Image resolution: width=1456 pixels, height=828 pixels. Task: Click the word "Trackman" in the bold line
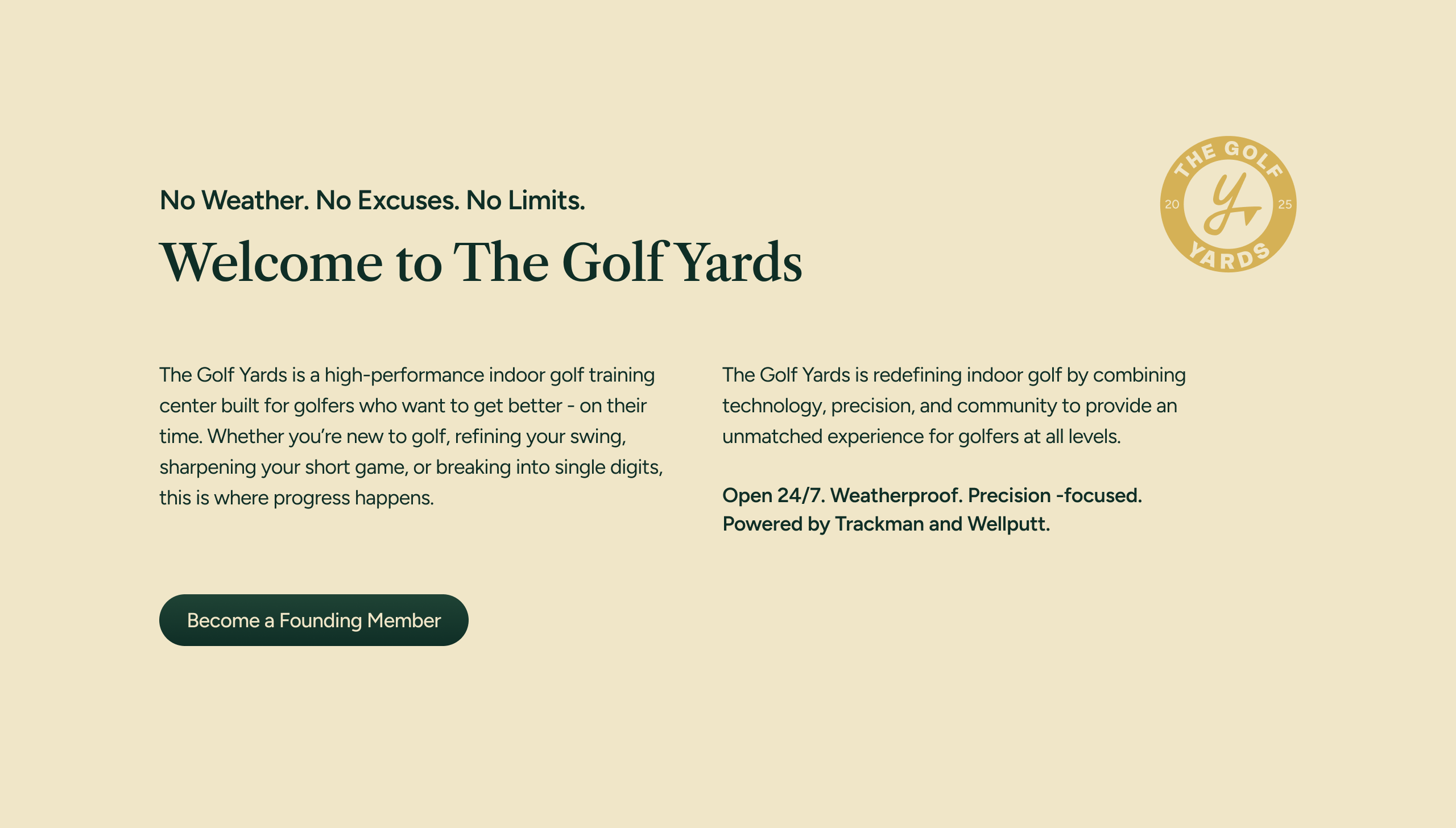(879, 524)
